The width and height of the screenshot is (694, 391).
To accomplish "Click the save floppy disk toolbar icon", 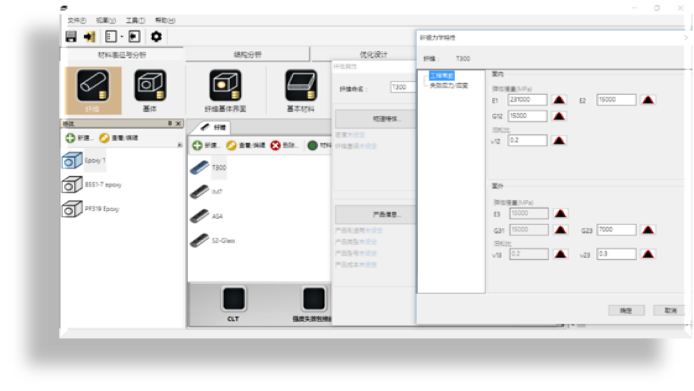I will pyautogui.click(x=71, y=36).
